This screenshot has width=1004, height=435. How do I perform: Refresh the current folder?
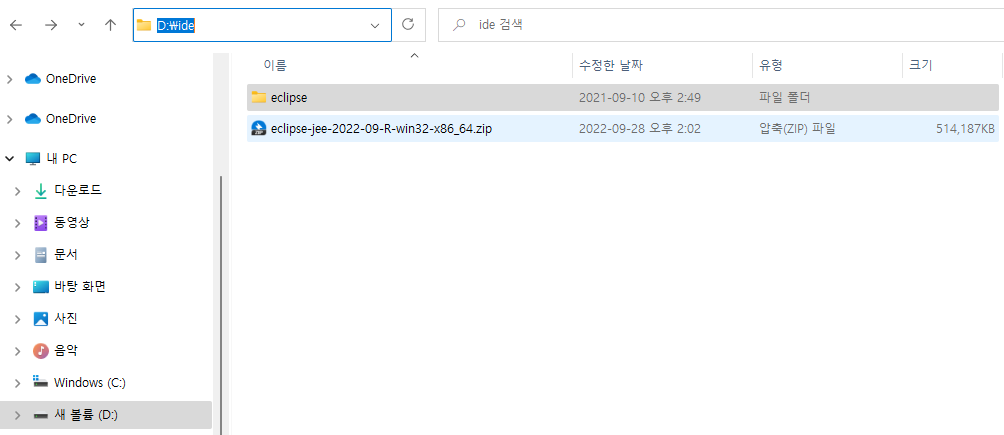tap(408, 25)
